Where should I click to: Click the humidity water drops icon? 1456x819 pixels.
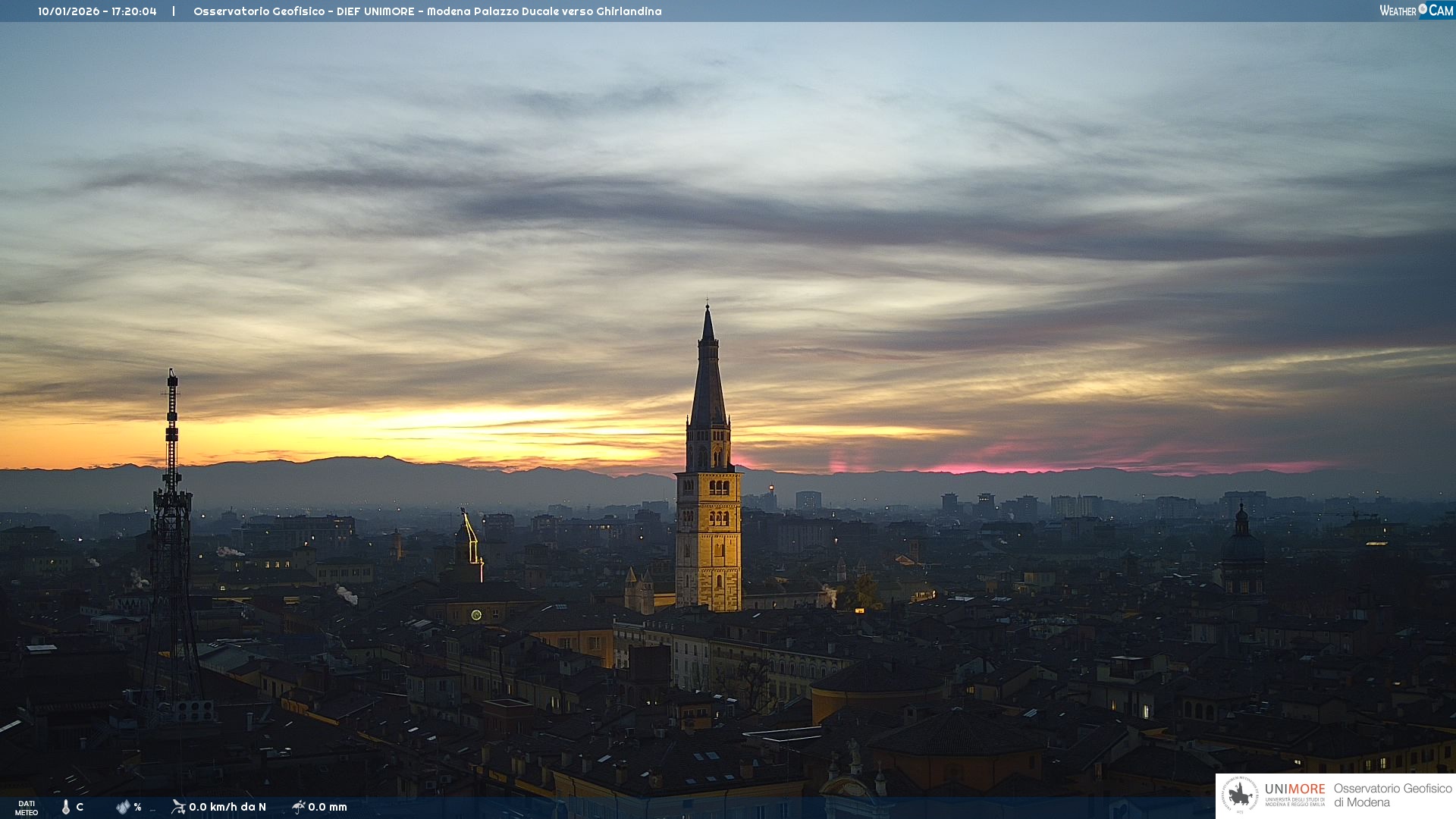pos(123,807)
